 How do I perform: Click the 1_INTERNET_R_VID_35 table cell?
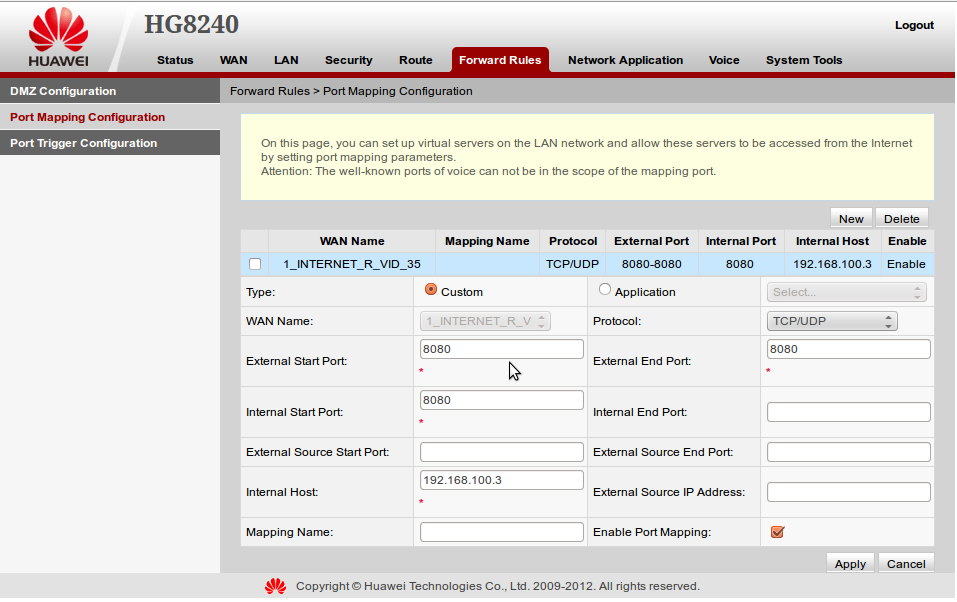click(352, 264)
